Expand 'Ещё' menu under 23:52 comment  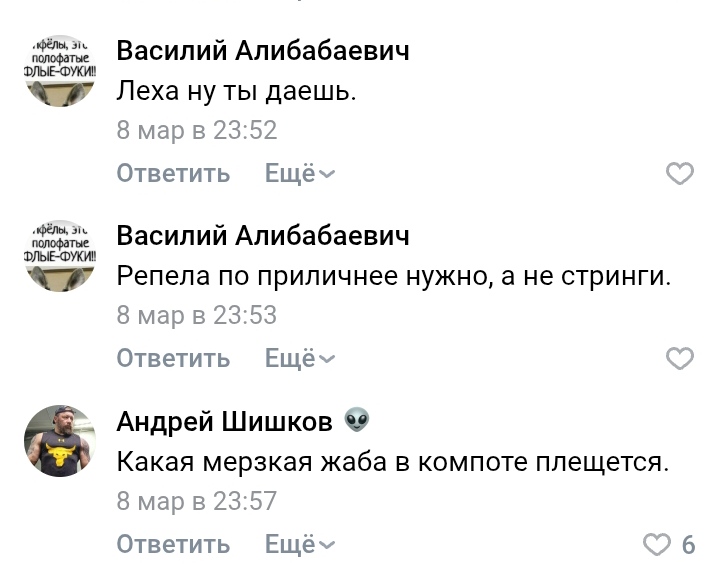click(x=300, y=174)
